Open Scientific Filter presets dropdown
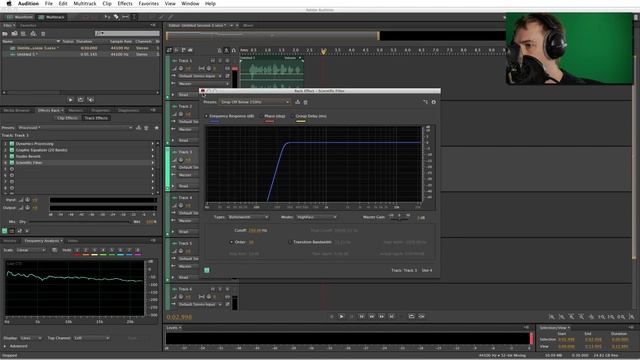This screenshot has height=360, width=640. (255, 102)
